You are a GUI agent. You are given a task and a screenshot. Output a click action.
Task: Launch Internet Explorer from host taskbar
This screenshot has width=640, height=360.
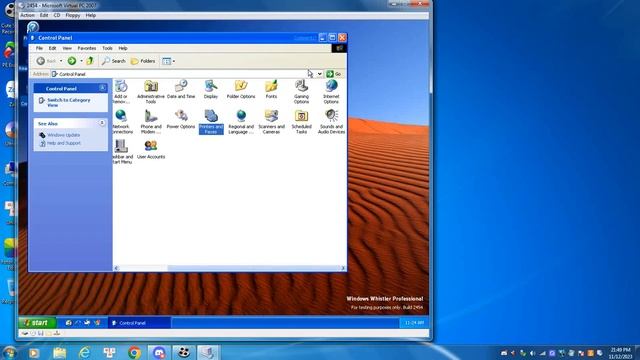(84, 352)
